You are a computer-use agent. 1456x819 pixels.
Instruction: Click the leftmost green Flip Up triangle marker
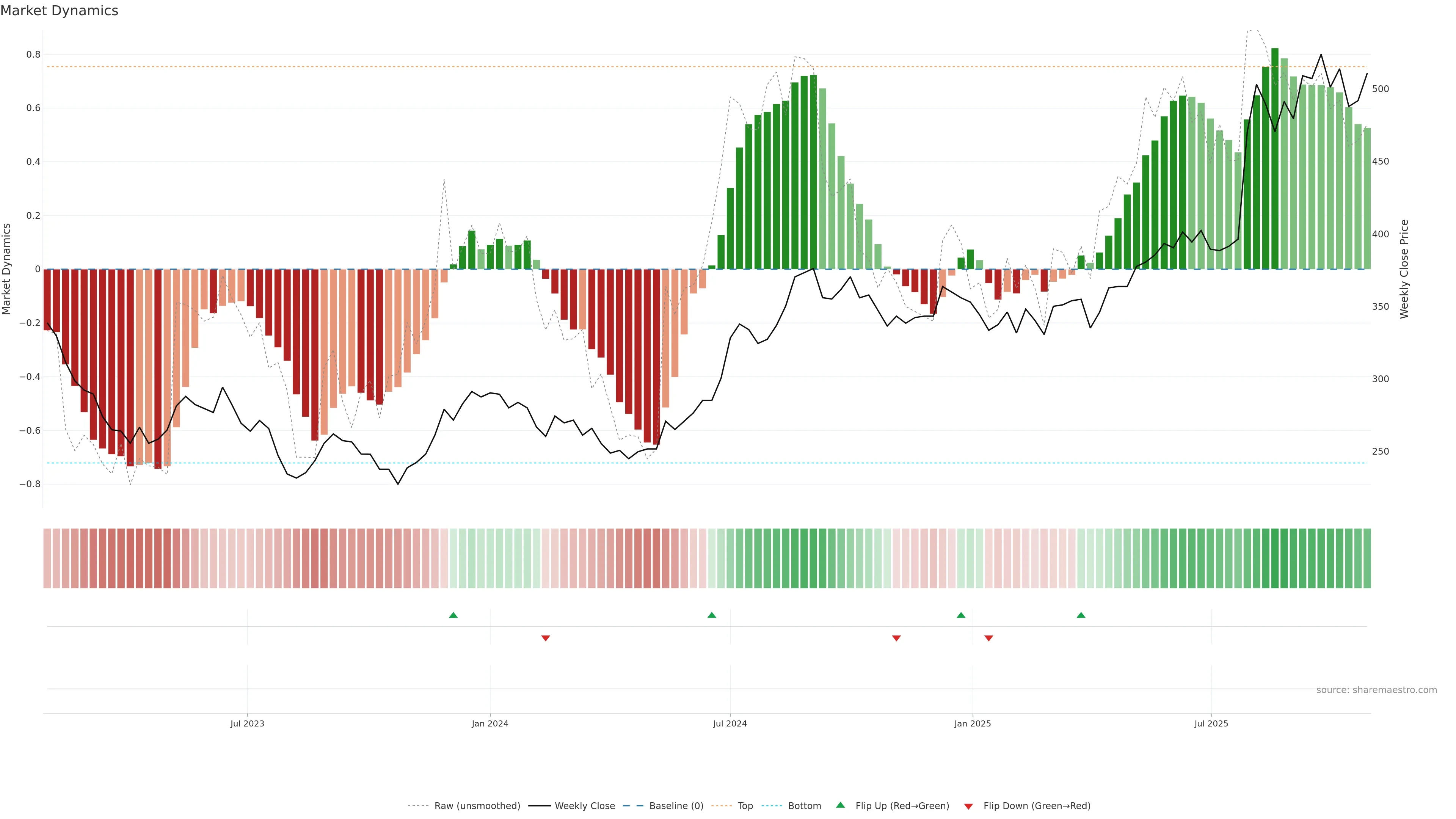[x=453, y=615]
